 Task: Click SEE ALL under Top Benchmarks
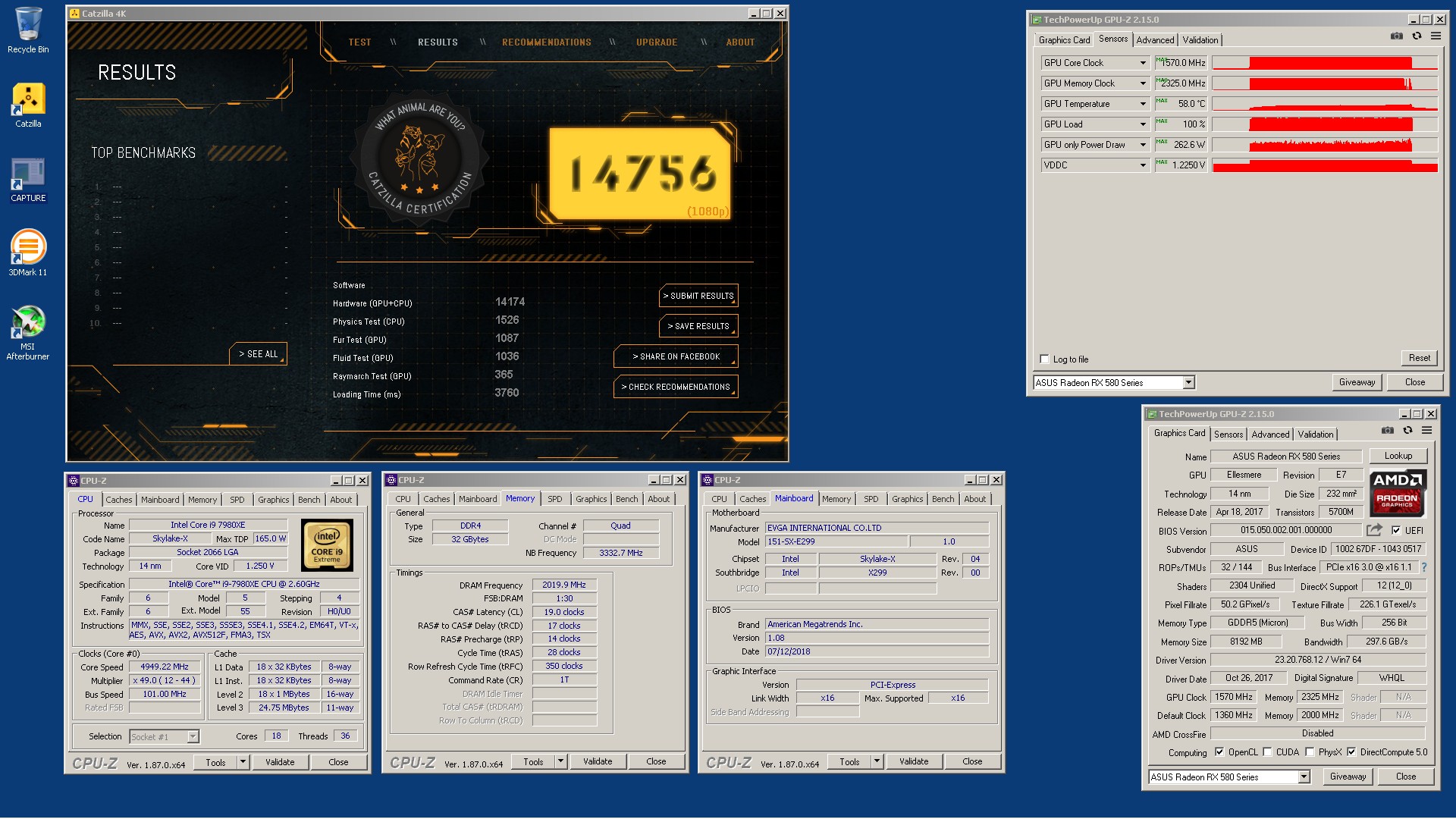coord(258,354)
